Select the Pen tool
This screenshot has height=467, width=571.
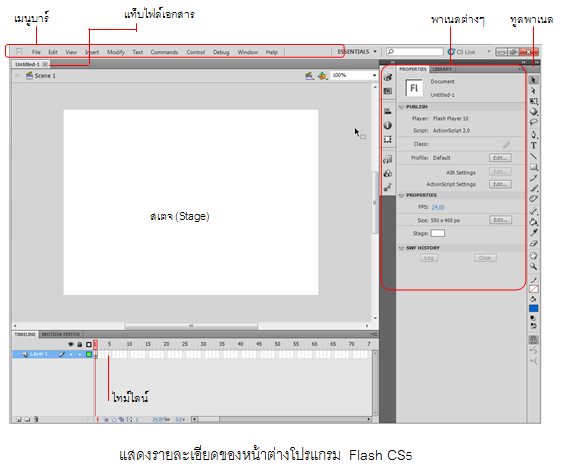(x=533, y=135)
